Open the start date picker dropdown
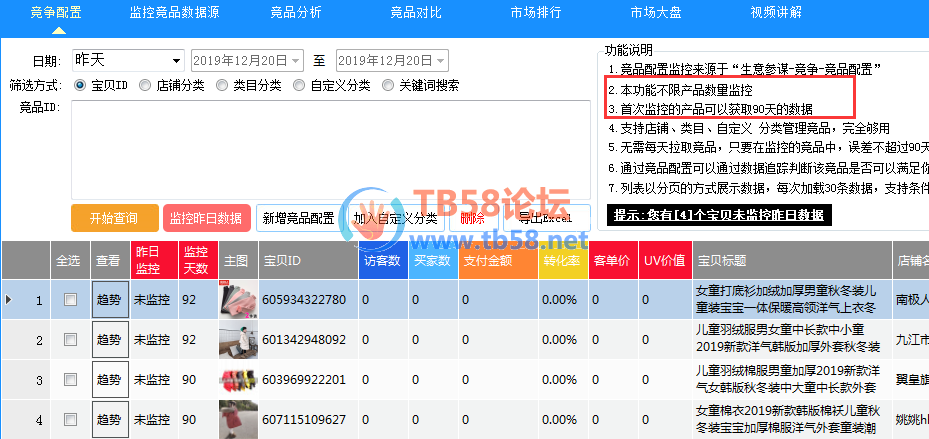929x439 pixels. 296,60
